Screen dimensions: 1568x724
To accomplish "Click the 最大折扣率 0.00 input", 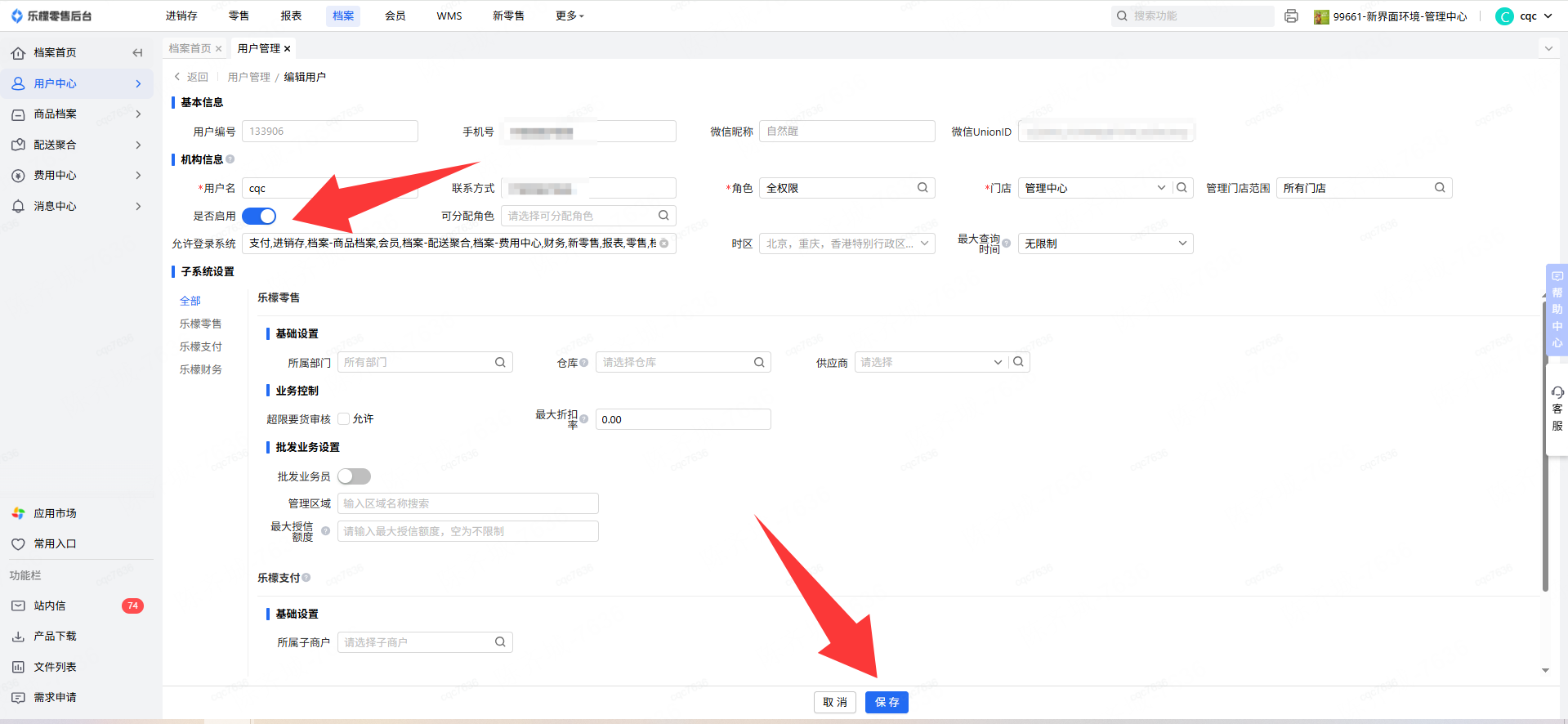I will click(683, 419).
